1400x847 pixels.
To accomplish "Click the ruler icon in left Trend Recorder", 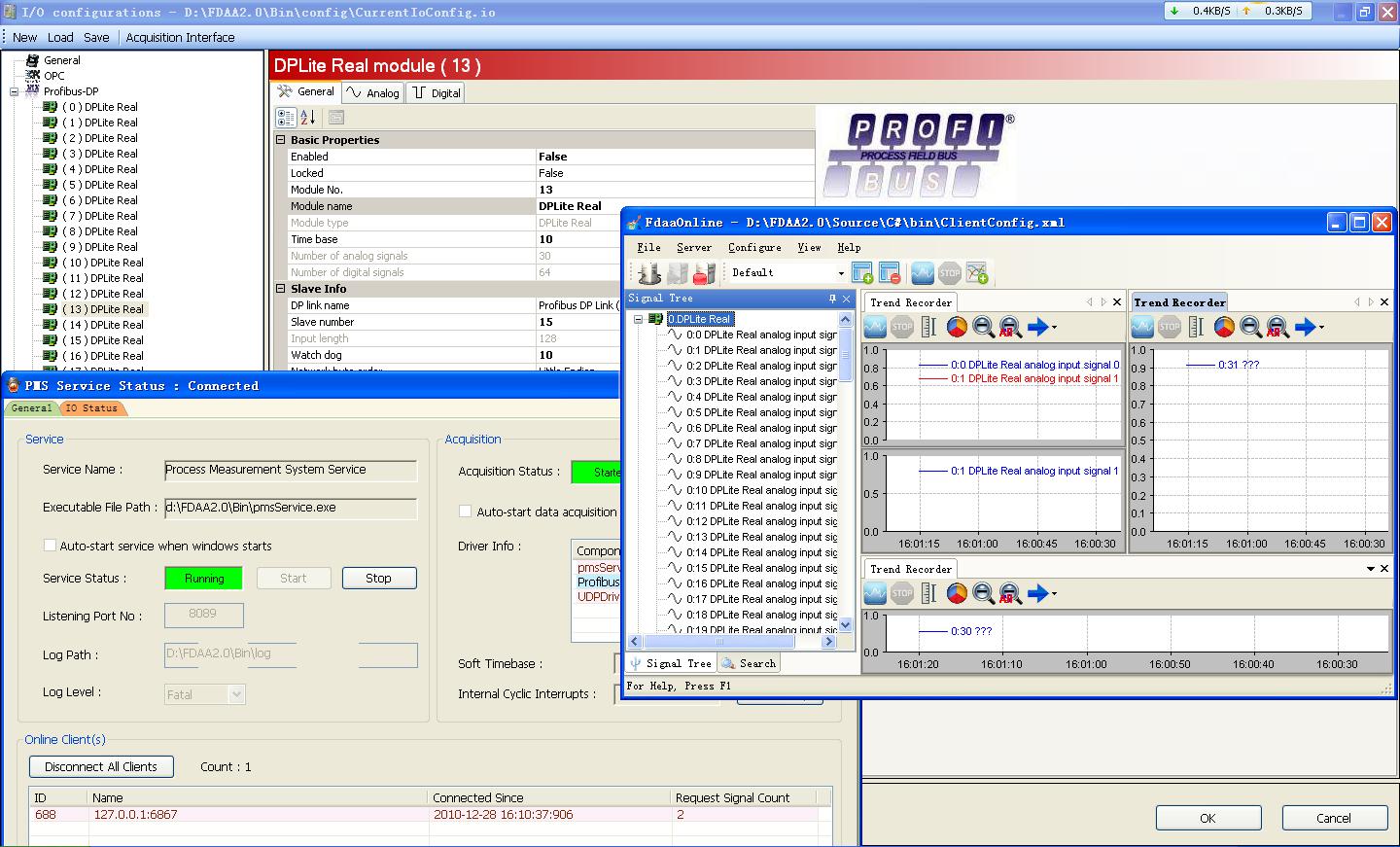I will tap(928, 327).
